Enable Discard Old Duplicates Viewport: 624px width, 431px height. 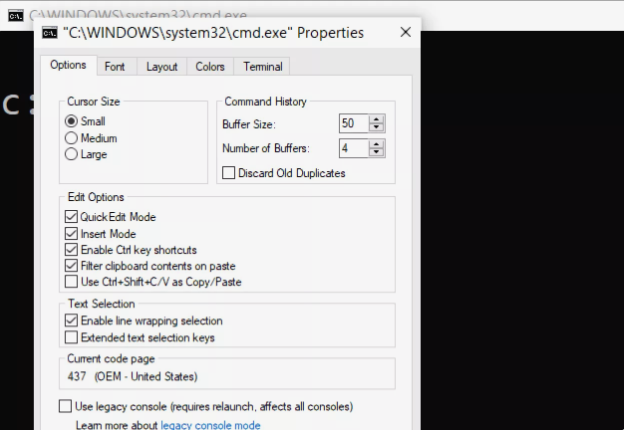[228, 173]
